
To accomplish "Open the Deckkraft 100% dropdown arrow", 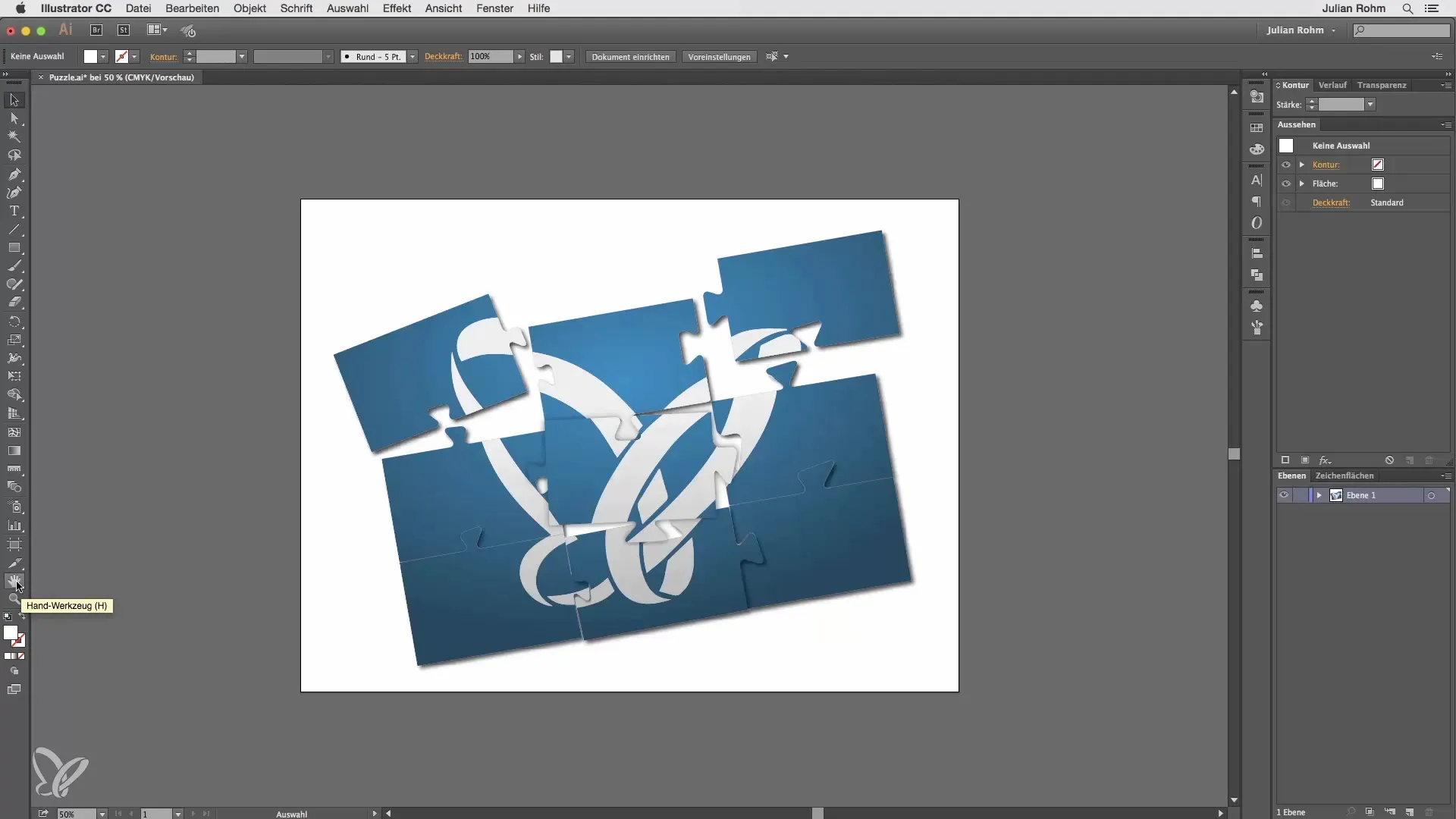I will [x=519, y=57].
